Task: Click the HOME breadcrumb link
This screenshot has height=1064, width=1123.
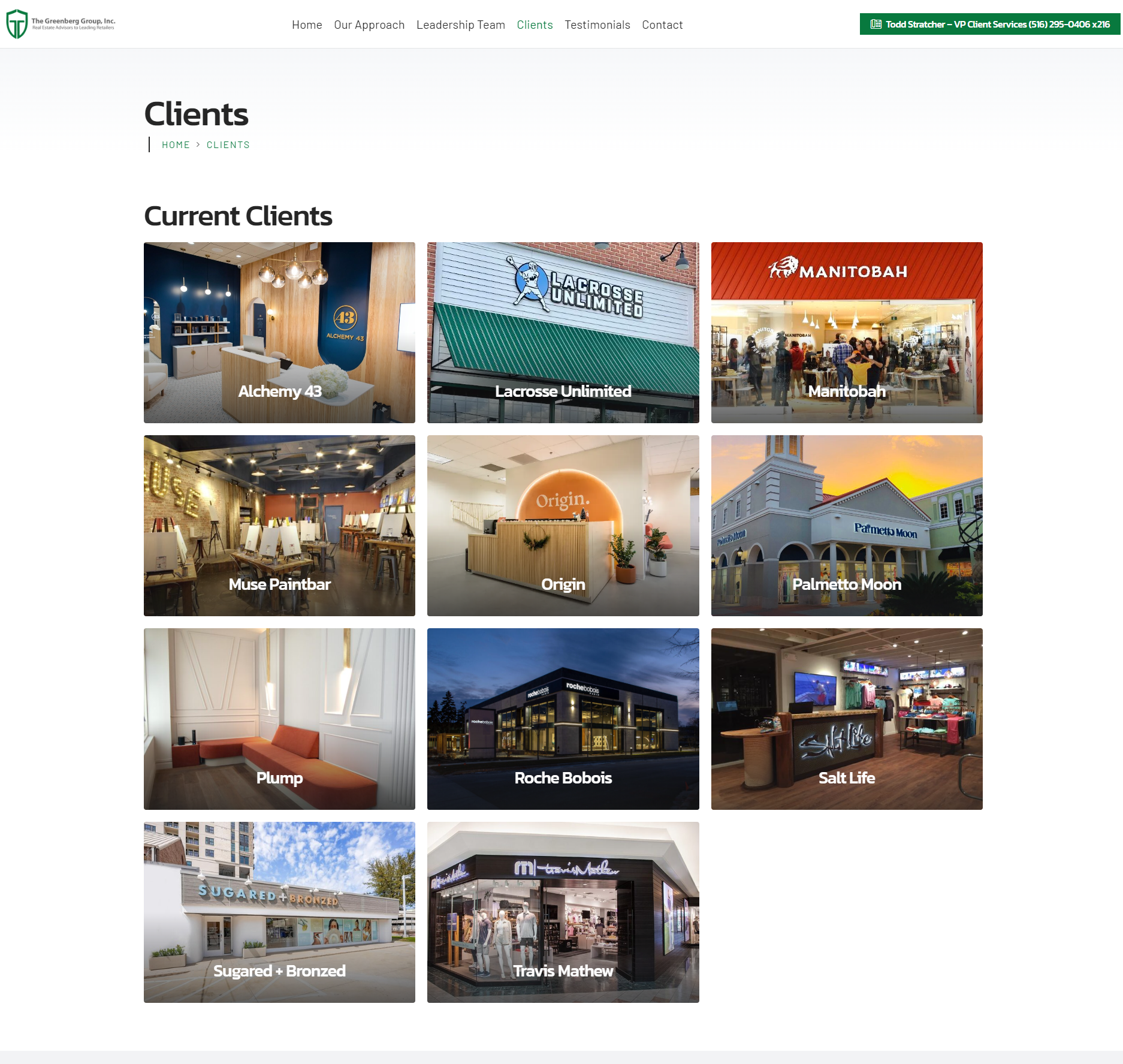Action: click(176, 145)
